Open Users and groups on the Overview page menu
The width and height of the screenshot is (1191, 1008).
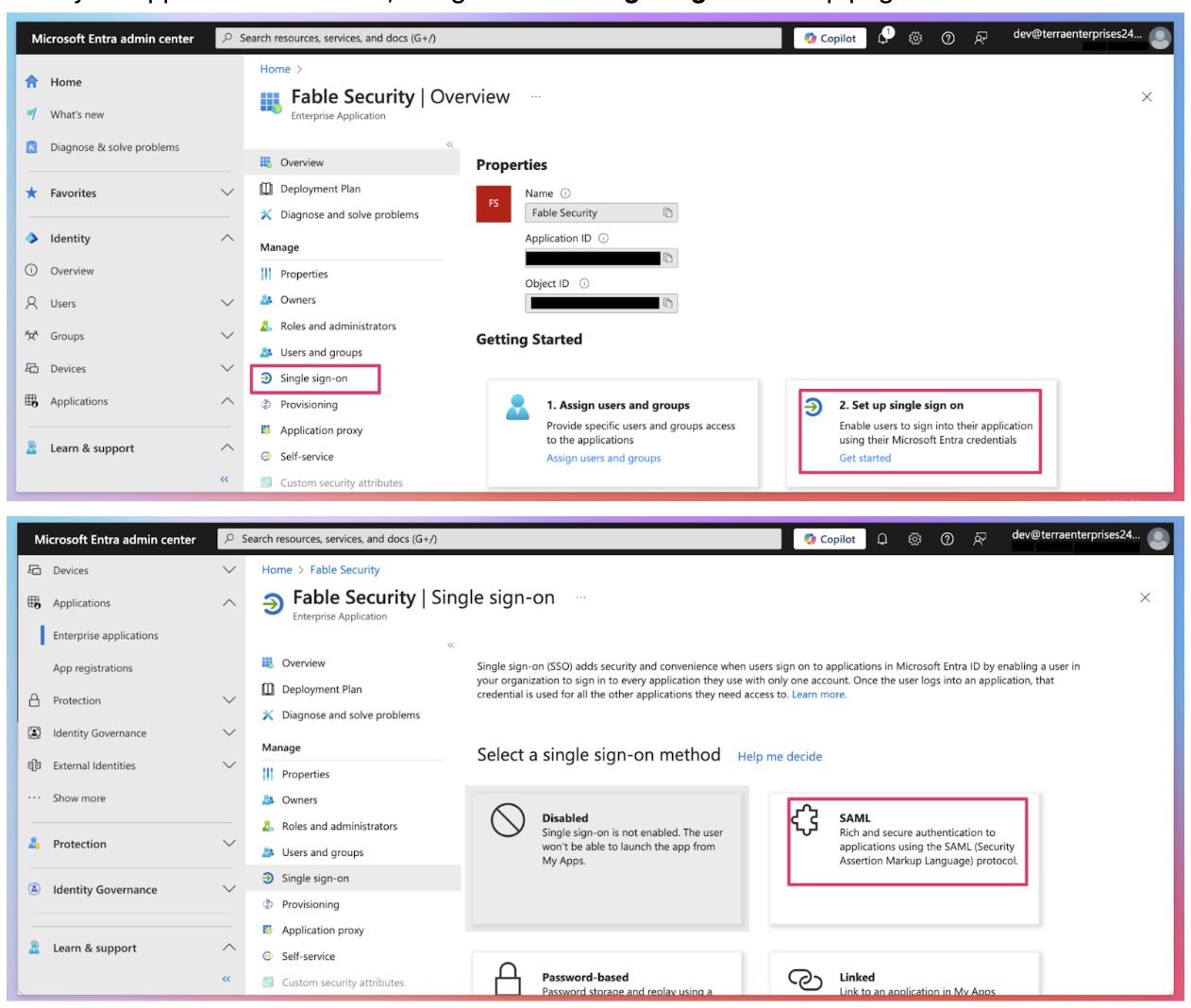321,352
